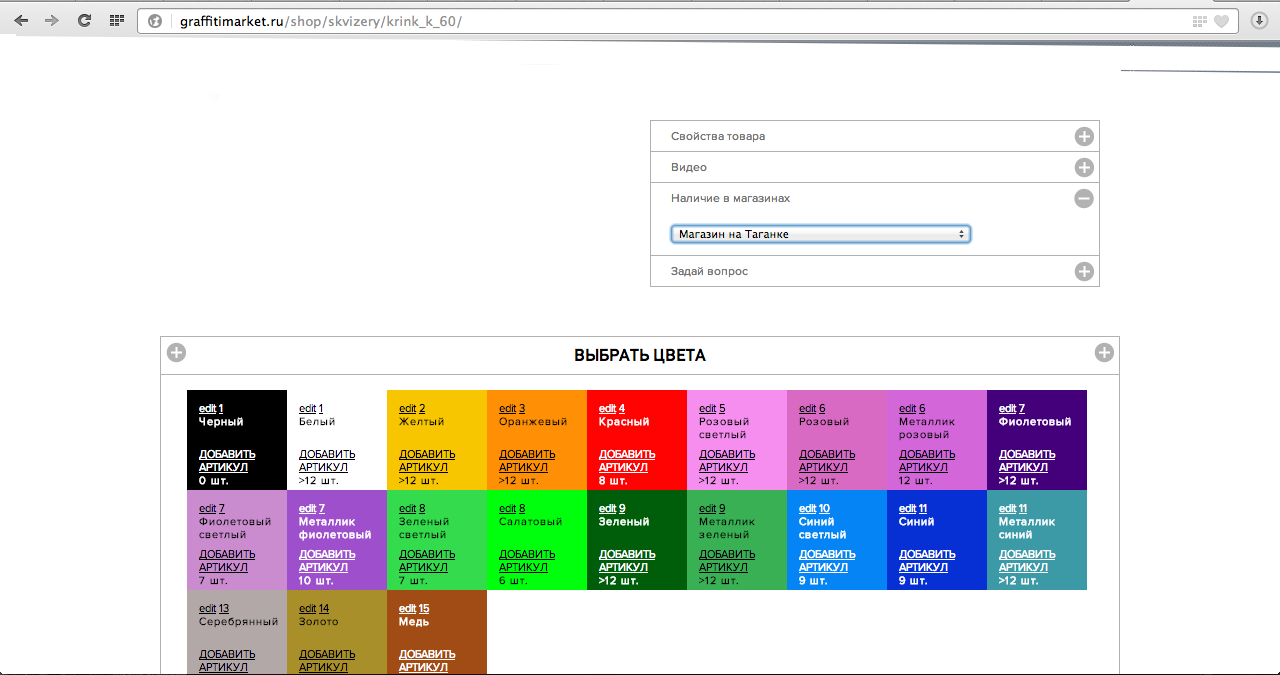Click the left plus icon beside ВЫБРАТЬ ЦВЕТА
Screen dimensions: 1280x675
[x=176, y=352]
